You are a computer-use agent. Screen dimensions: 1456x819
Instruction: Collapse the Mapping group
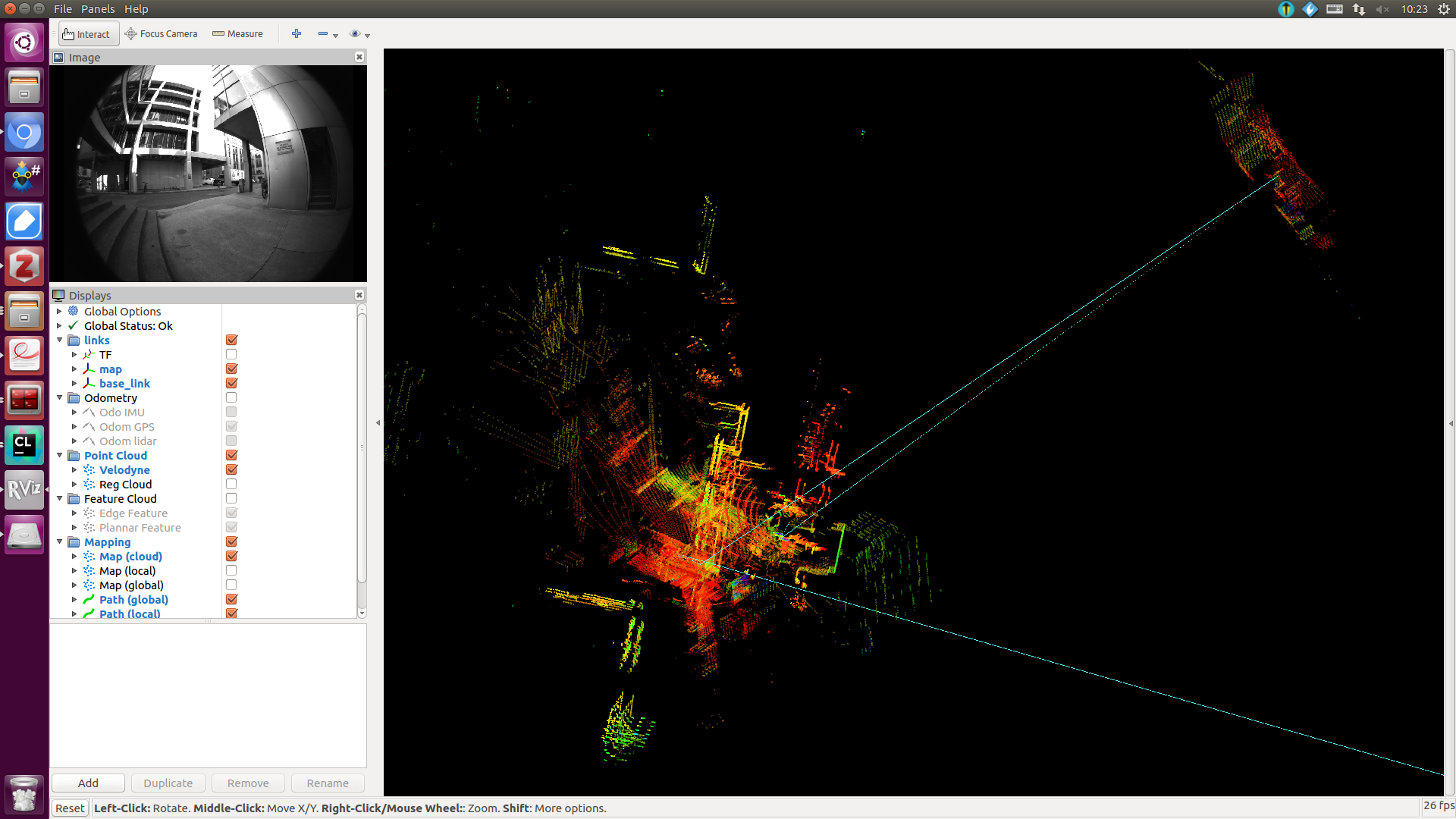coord(60,541)
